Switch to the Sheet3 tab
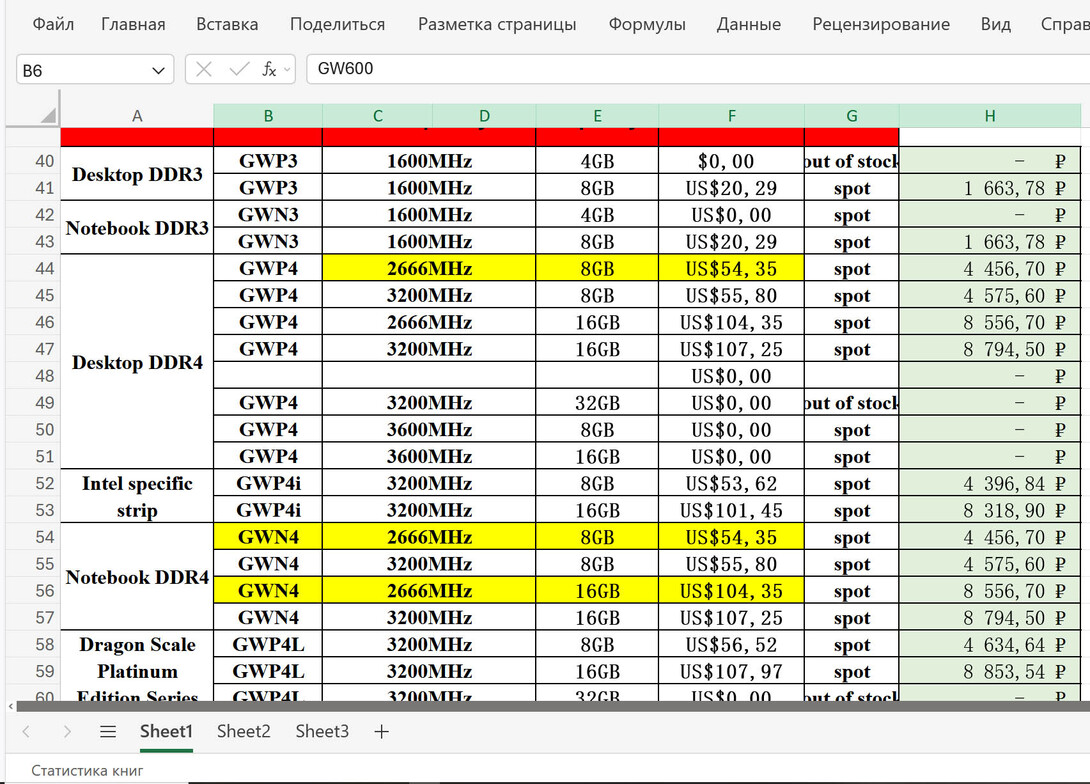 click(322, 731)
